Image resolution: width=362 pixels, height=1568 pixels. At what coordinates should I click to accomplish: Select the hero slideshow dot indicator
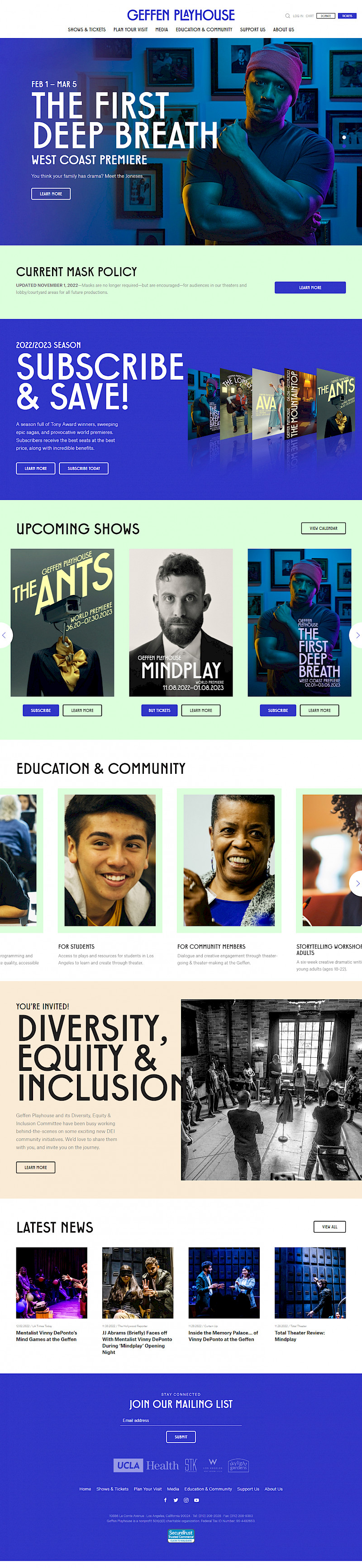pyautogui.click(x=344, y=137)
